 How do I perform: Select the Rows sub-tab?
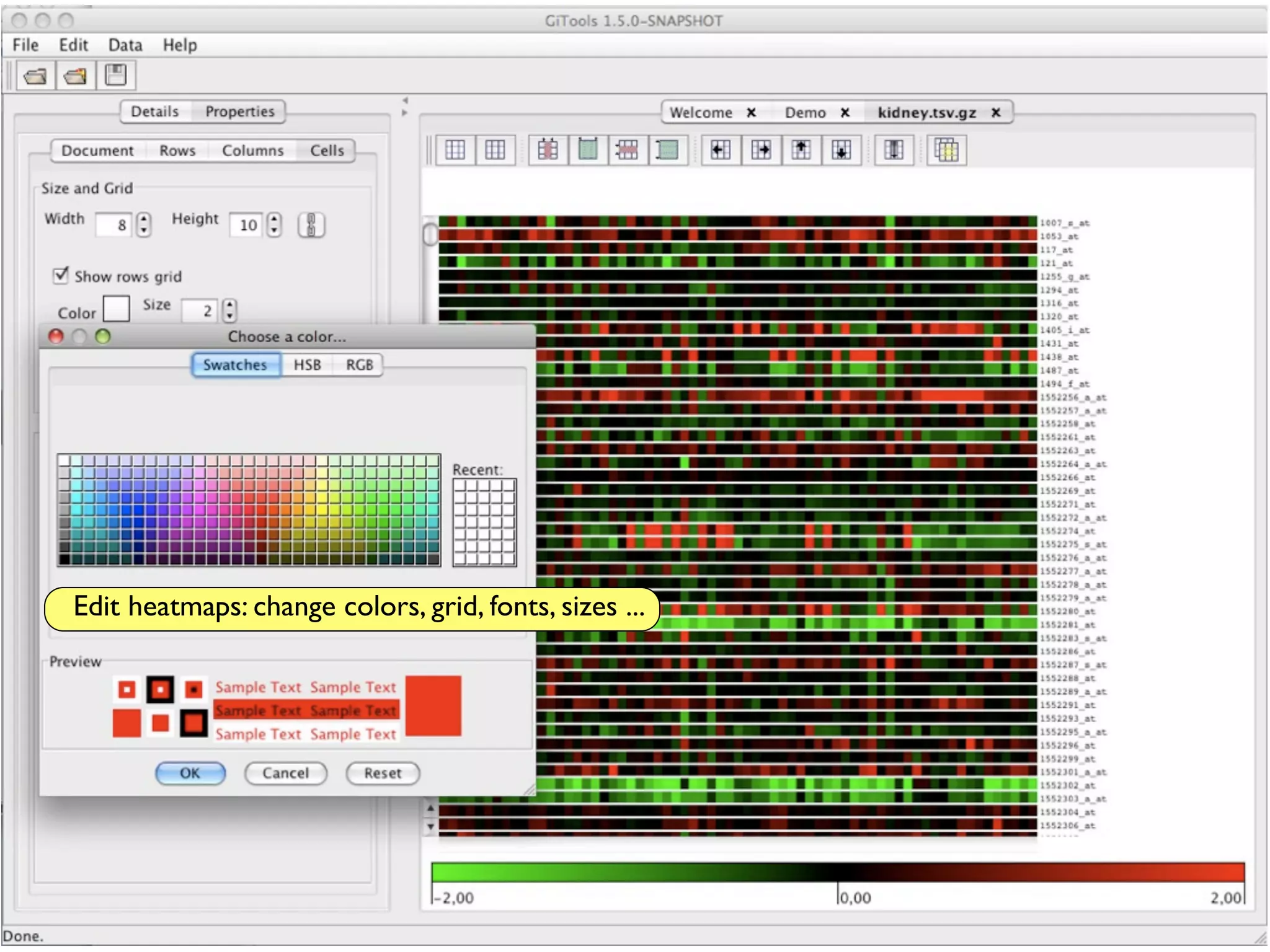click(177, 151)
